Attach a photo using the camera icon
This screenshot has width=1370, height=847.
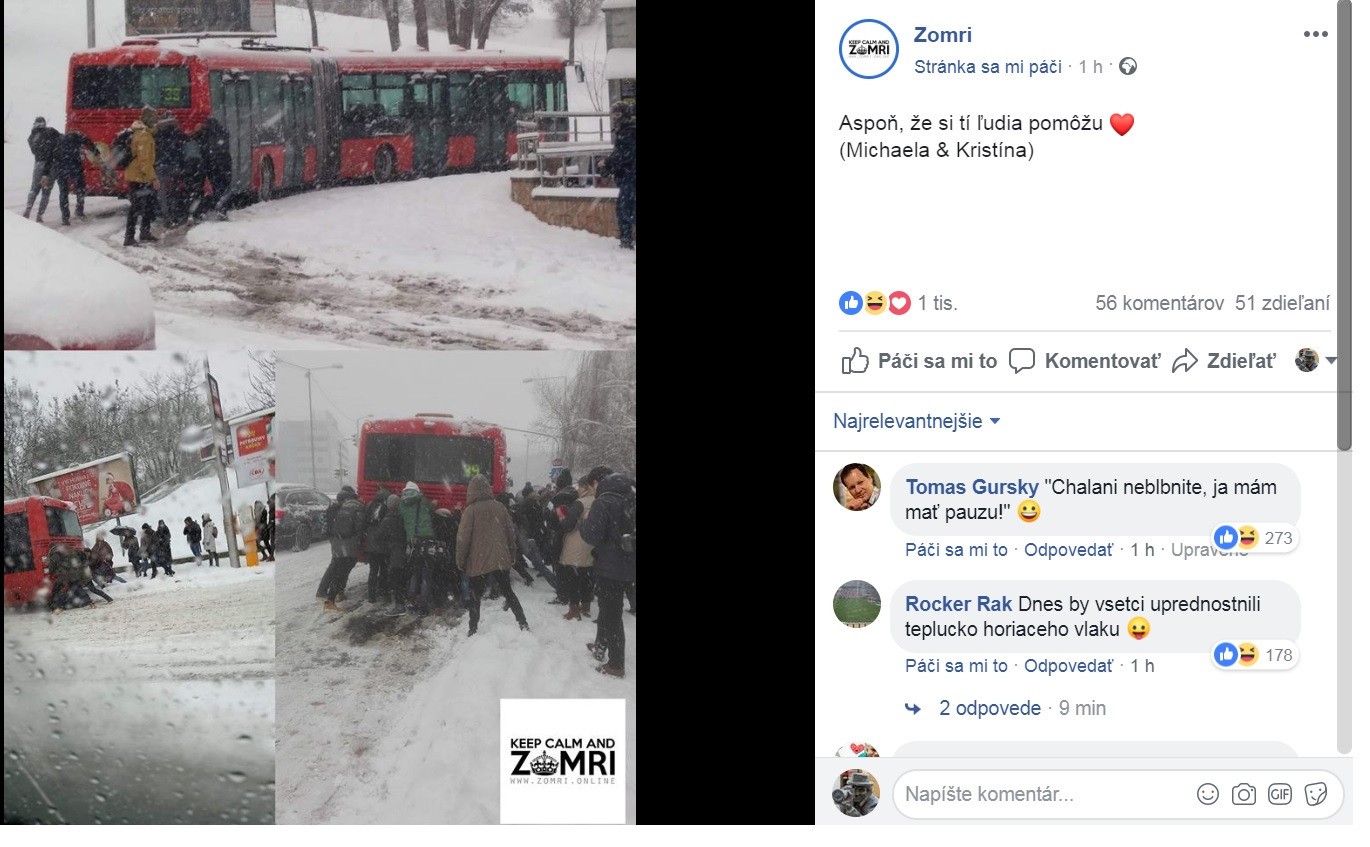pyautogui.click(x=1244, y=794)
